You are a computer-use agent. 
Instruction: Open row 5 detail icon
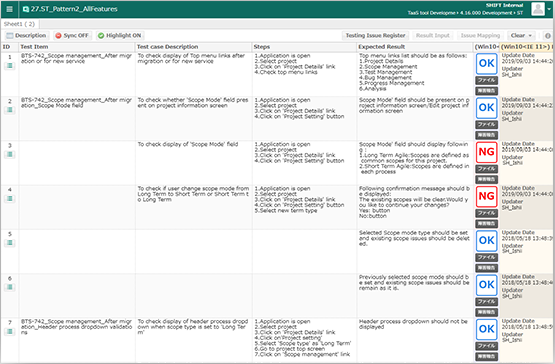pyautogui.click(x=10, y=243)
